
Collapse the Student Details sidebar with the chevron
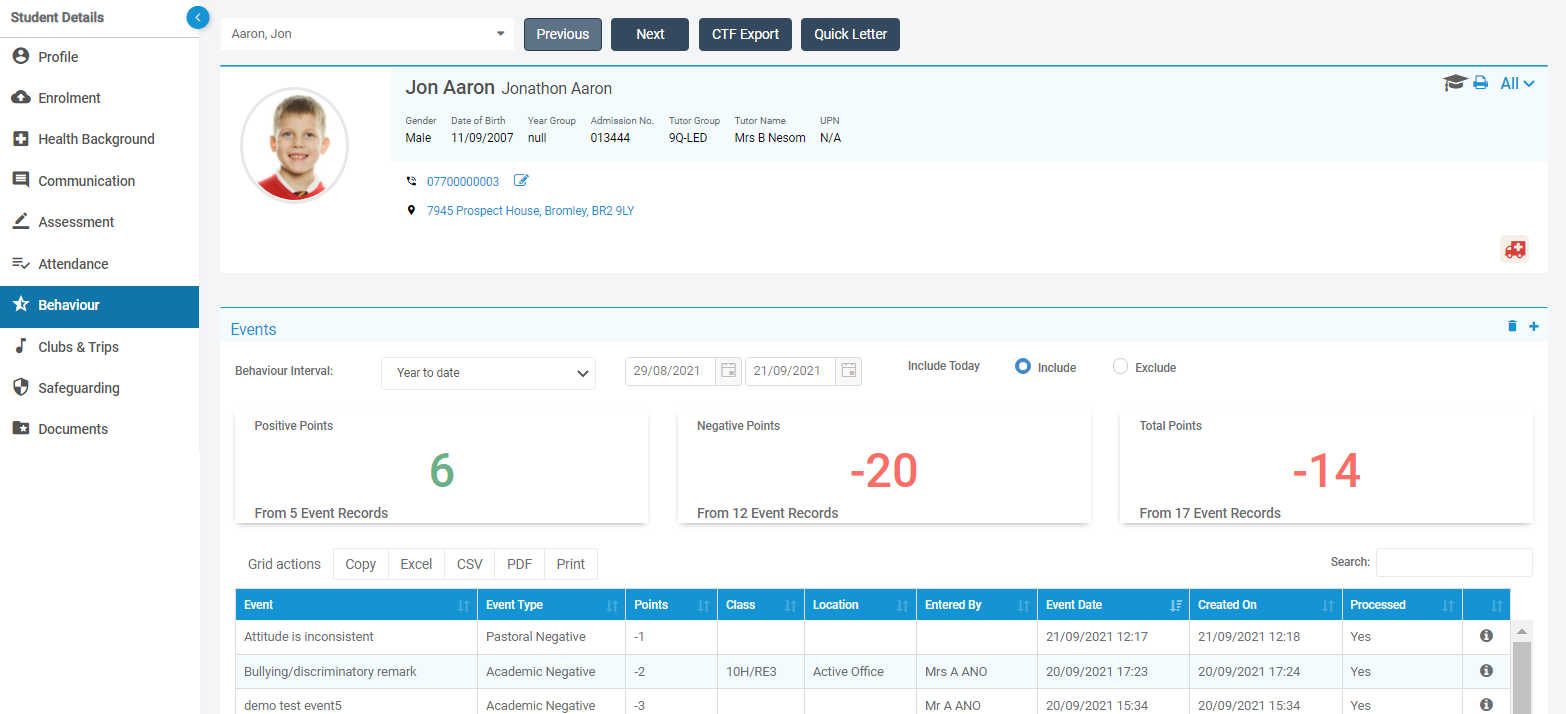coord(197,17)
